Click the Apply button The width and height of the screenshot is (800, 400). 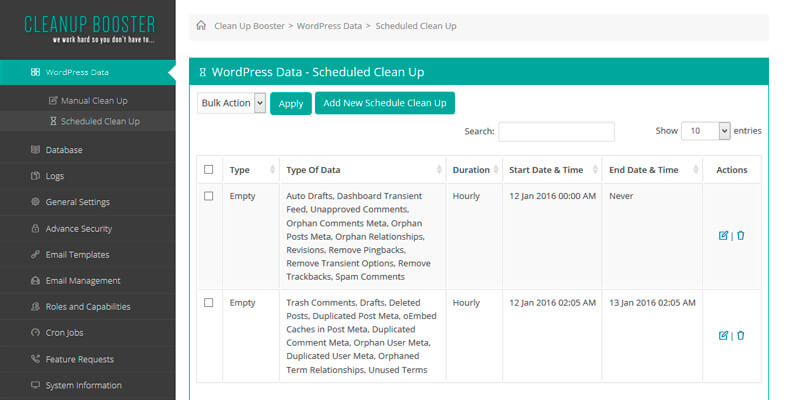pos(291,103)
